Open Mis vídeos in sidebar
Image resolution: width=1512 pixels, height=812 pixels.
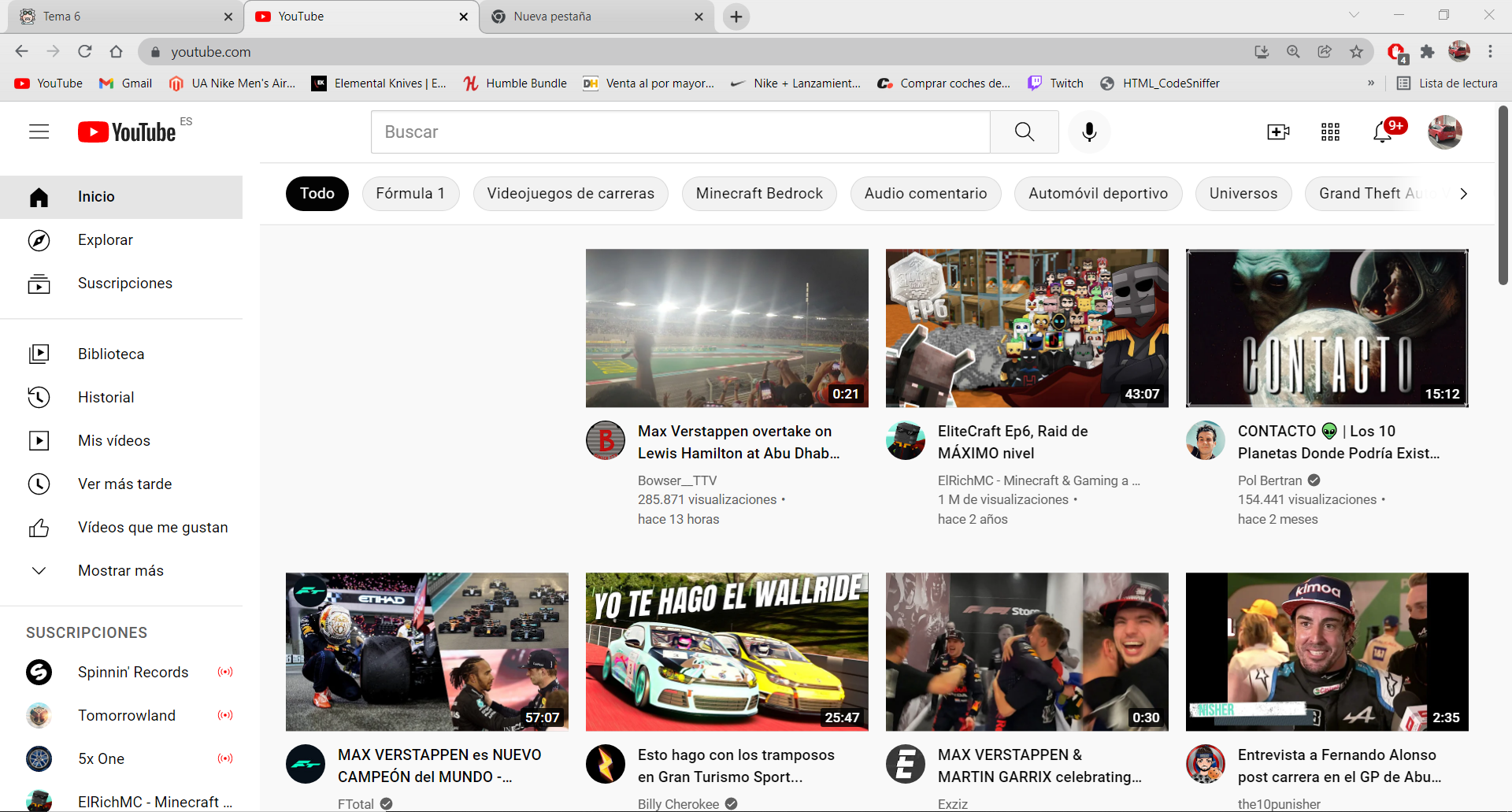[121, 441]
